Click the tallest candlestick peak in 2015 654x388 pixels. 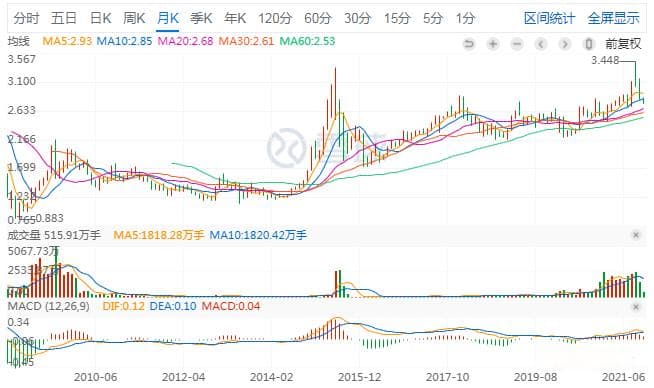pyautogui.click(x=335, y=94)
